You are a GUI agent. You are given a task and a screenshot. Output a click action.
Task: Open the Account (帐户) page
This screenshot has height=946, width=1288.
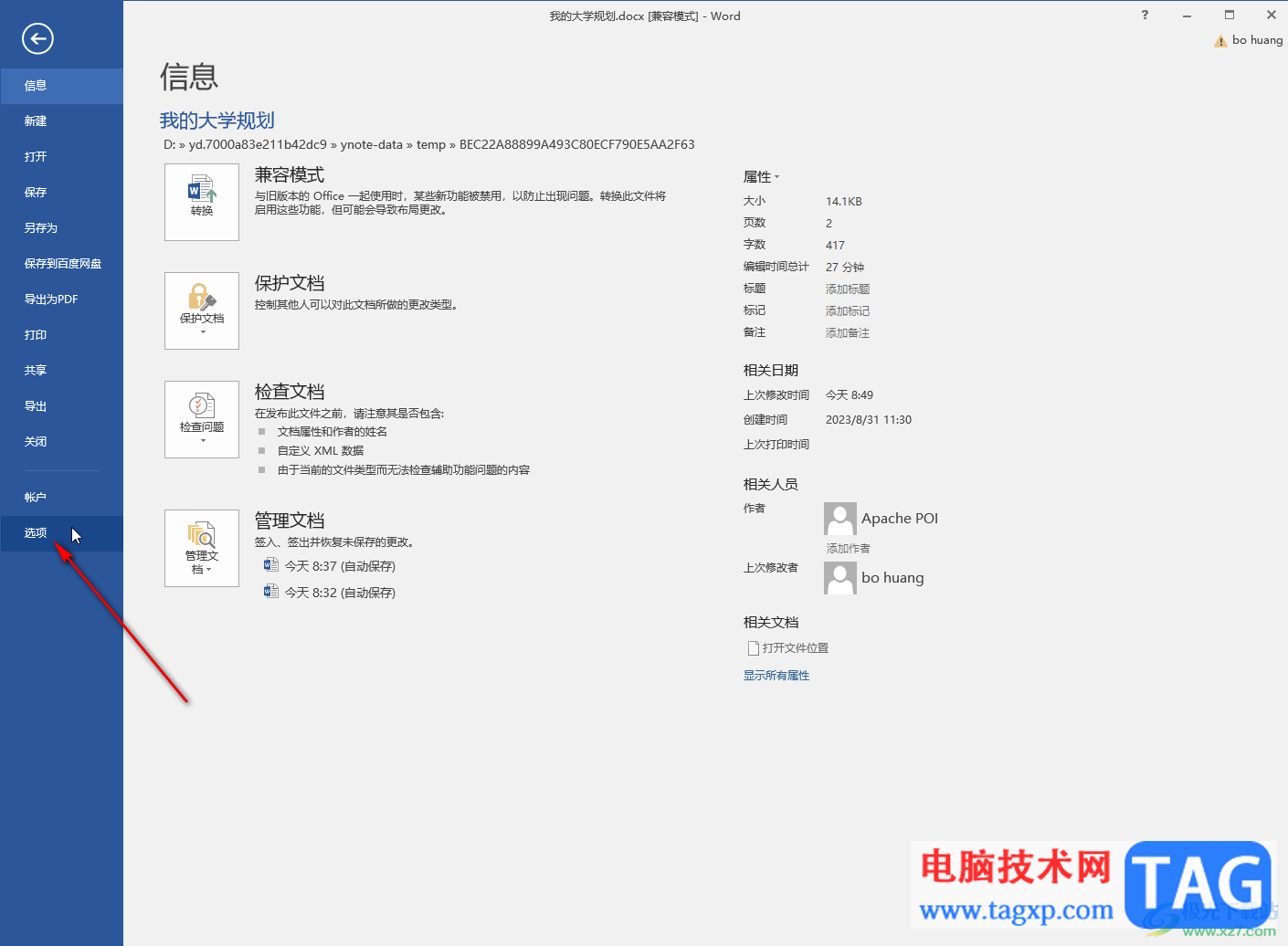(61, 498)
